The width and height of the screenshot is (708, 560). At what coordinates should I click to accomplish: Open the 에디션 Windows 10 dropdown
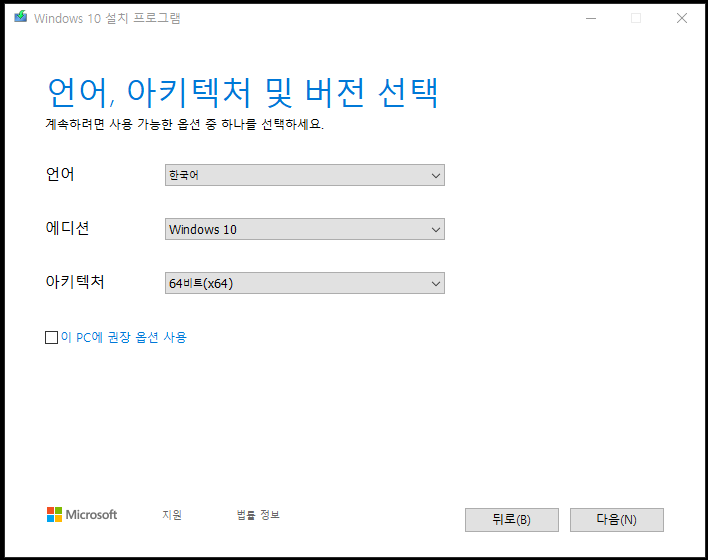point(305,229)
